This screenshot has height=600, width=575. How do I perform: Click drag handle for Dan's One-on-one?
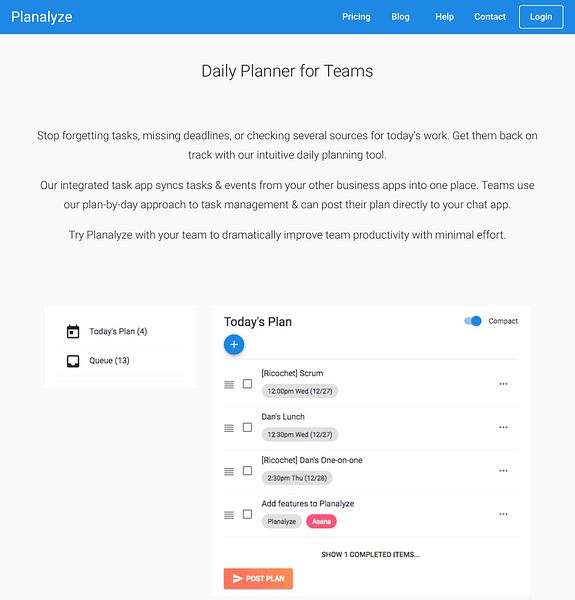229,471
